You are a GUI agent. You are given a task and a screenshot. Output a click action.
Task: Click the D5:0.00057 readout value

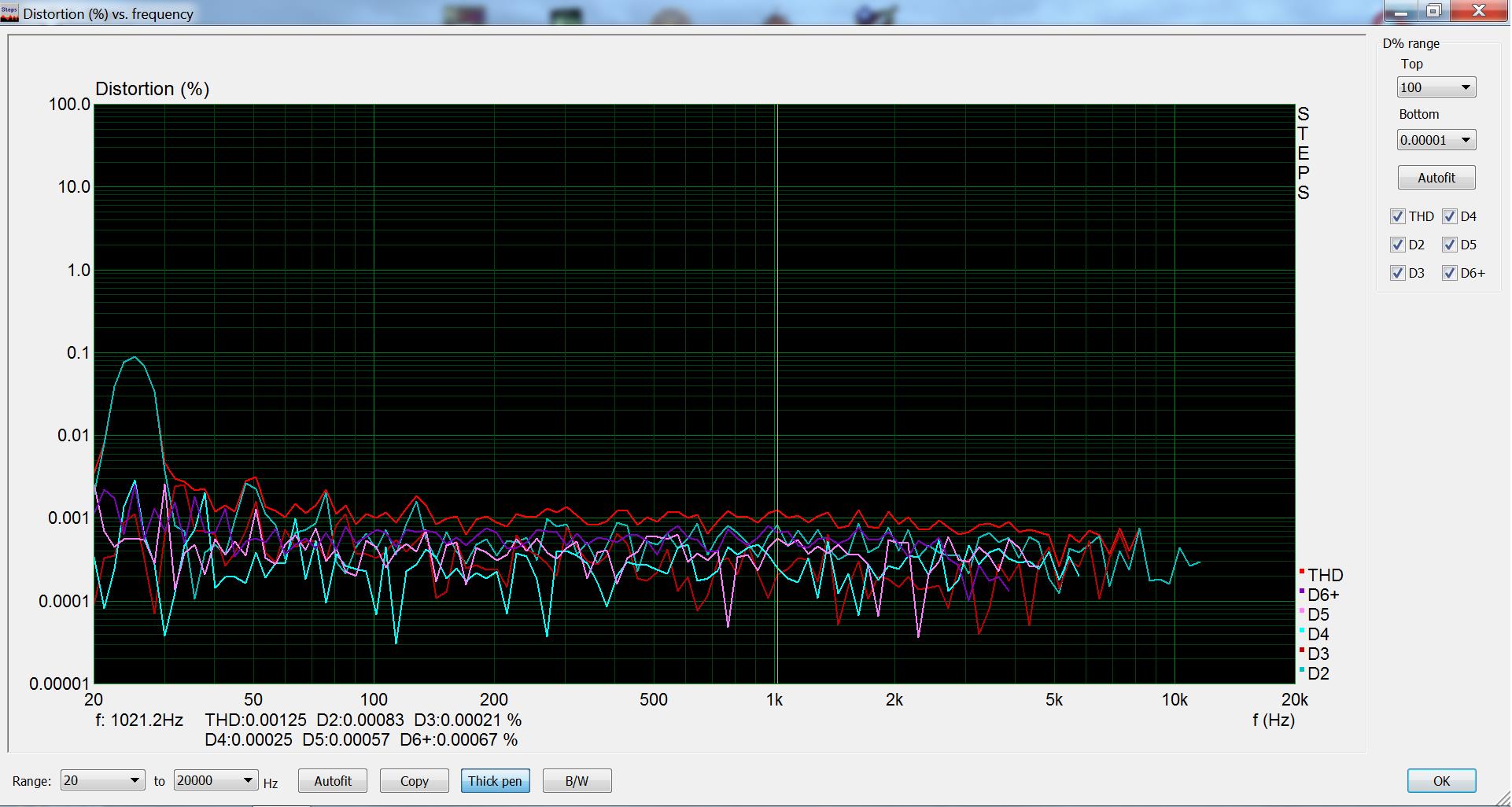pos(346,740)
